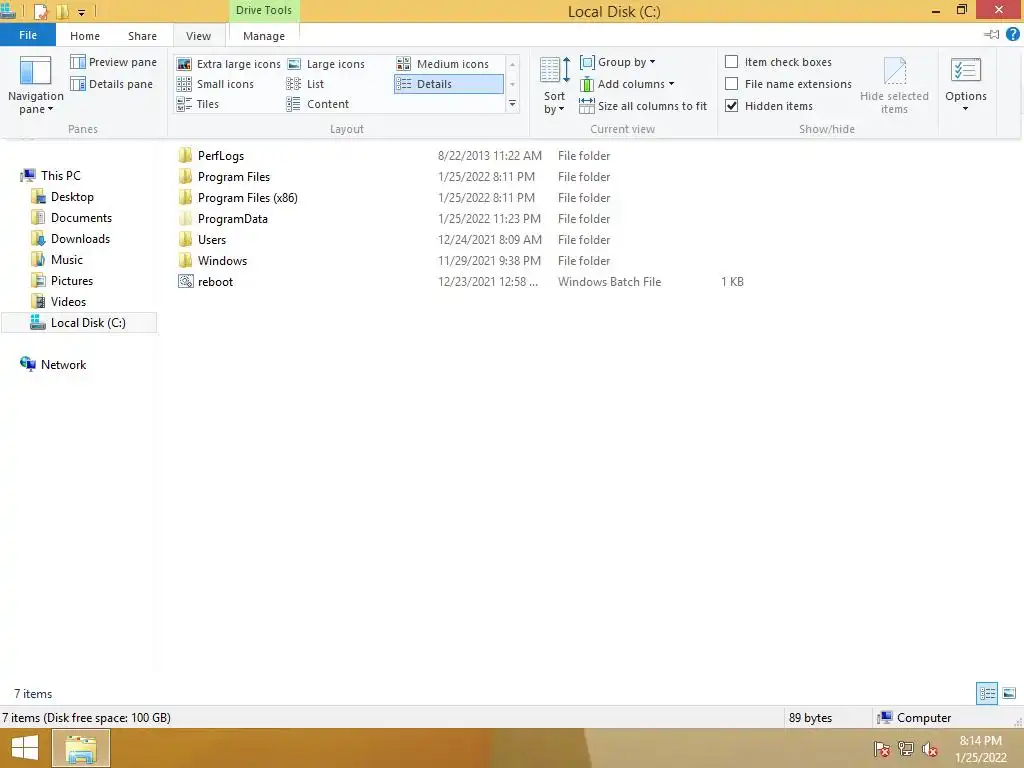Select Small icons layout

pyautogui.click(x=216, y=84)
